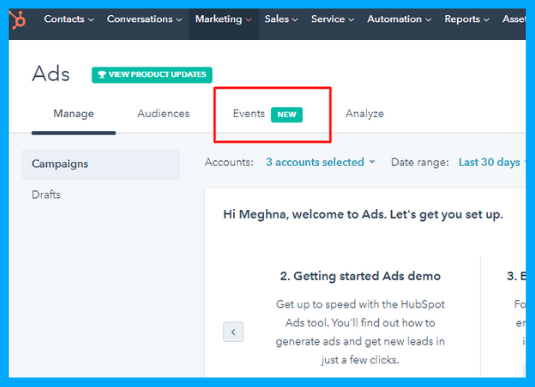Click the Ads page title

[x=51, y=74]
